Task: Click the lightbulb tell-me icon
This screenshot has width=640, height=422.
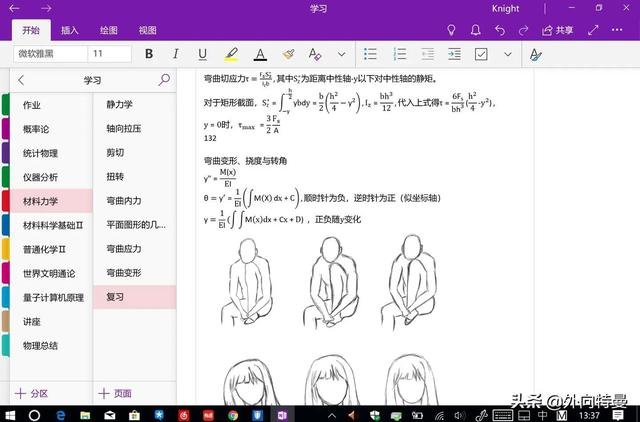Action: tap(451, 30)
